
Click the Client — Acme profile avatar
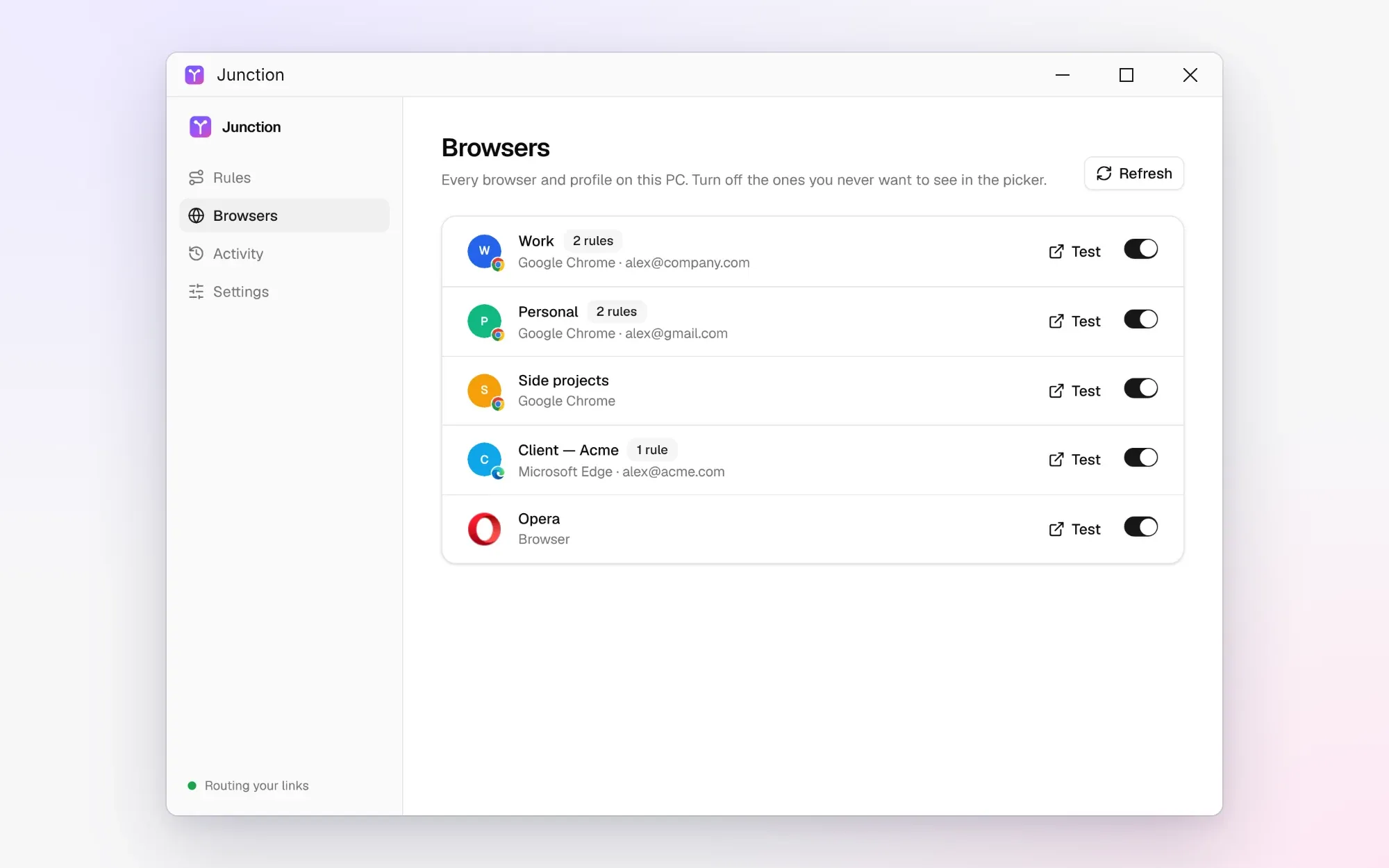(x=485, y=460)
